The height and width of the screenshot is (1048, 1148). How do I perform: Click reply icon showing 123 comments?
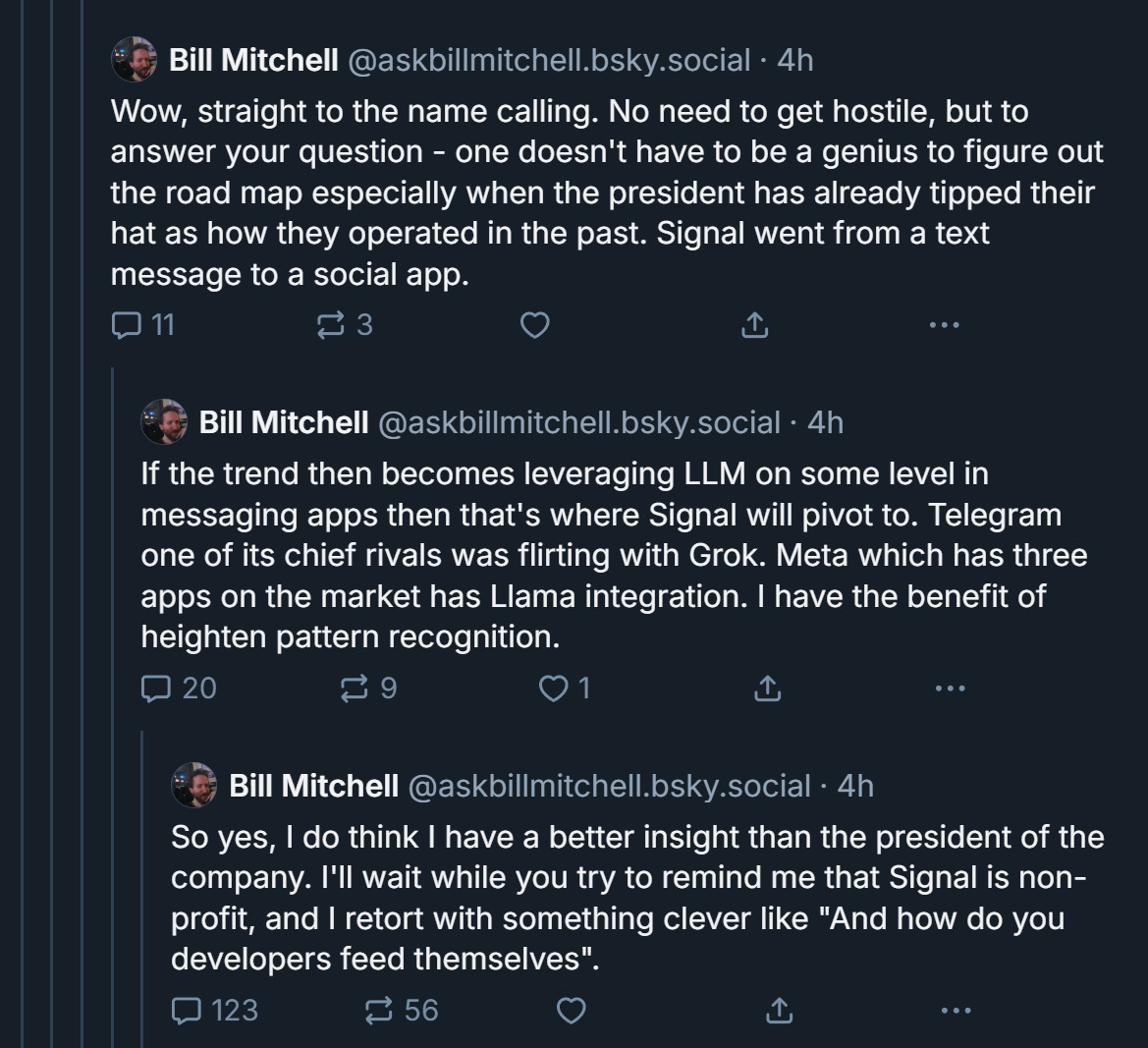(186, 1011)
